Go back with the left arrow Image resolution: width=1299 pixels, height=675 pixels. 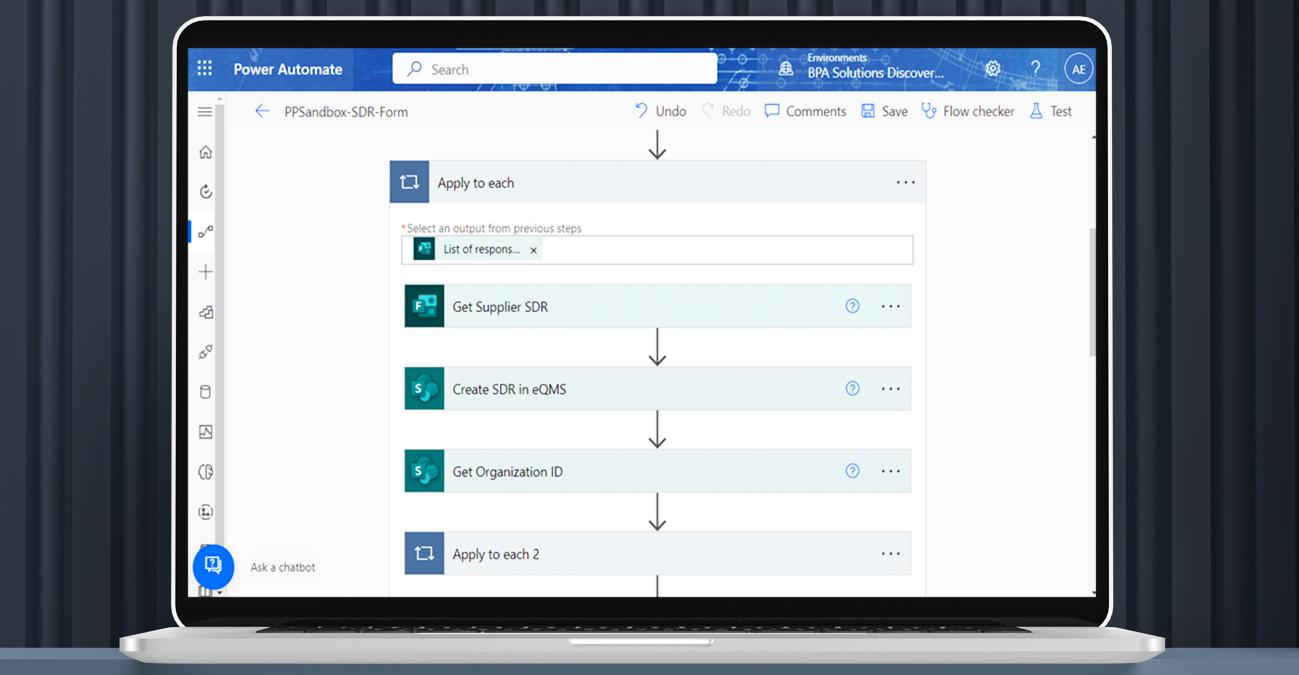click(262, 112)
